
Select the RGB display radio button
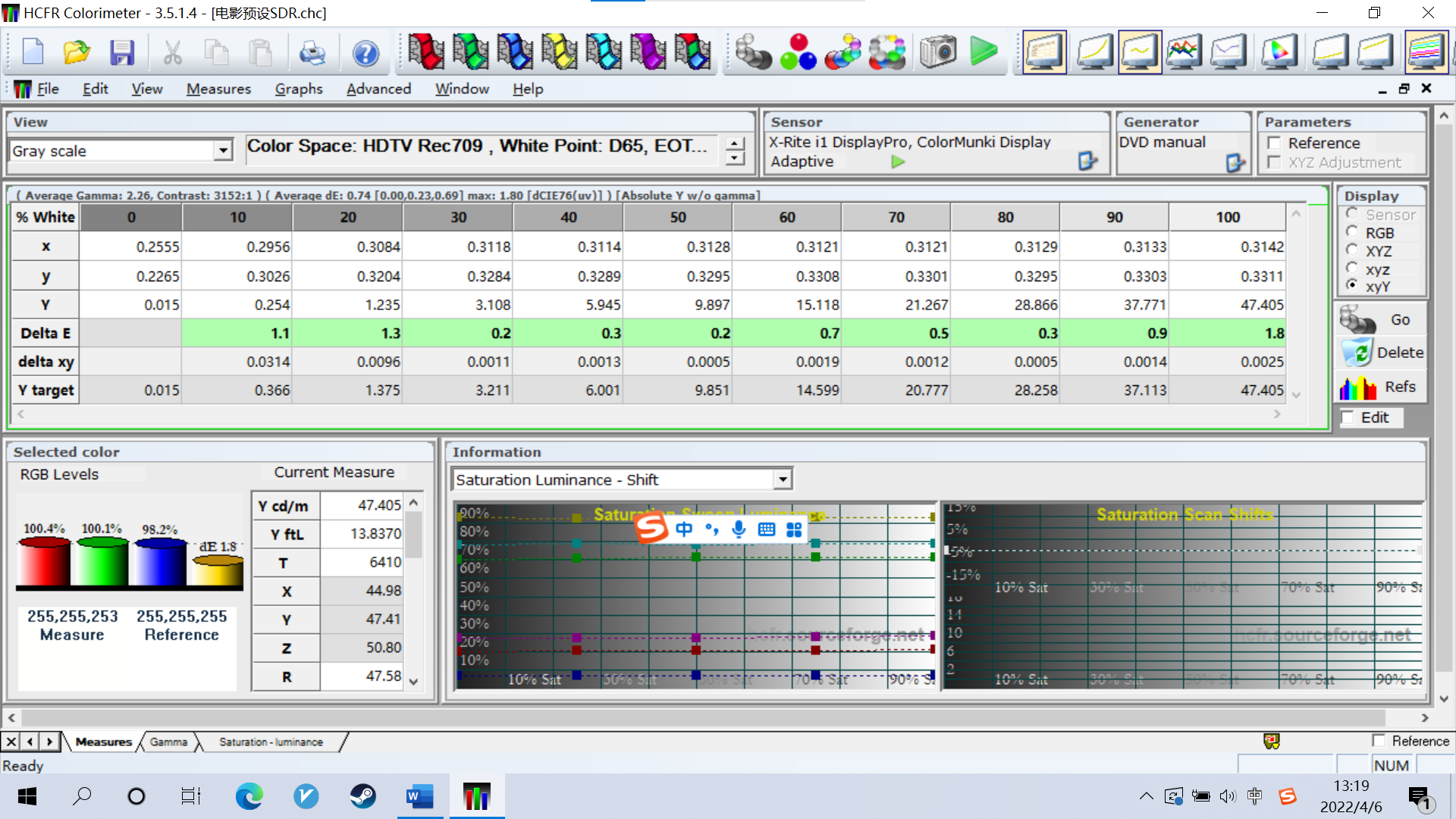coord(1352,232)
